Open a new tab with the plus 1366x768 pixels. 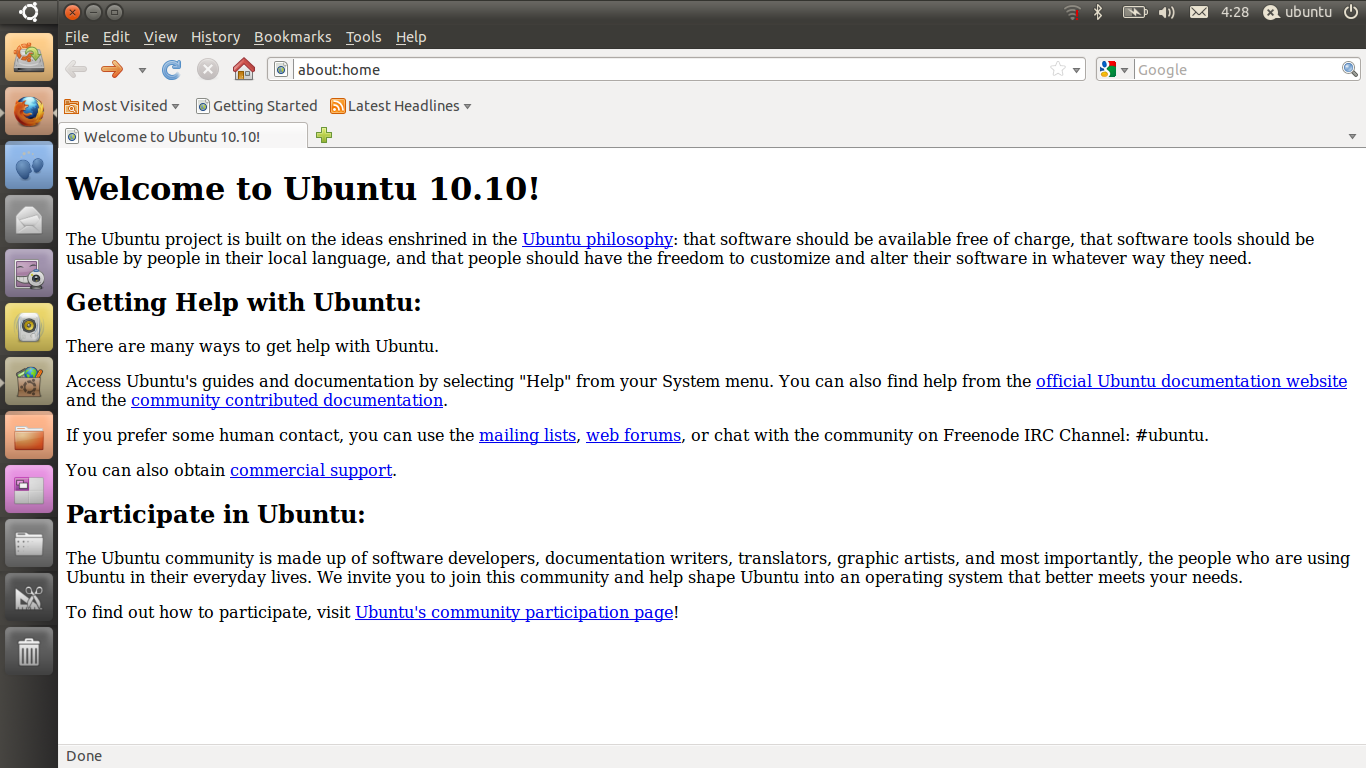(324, 136)
